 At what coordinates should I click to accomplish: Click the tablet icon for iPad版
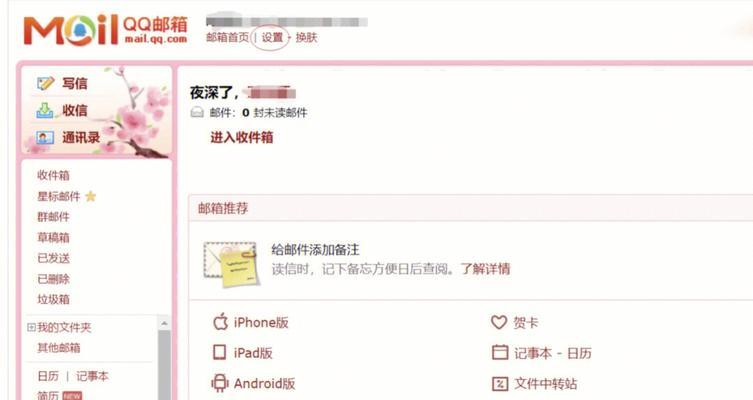[219, 352]
